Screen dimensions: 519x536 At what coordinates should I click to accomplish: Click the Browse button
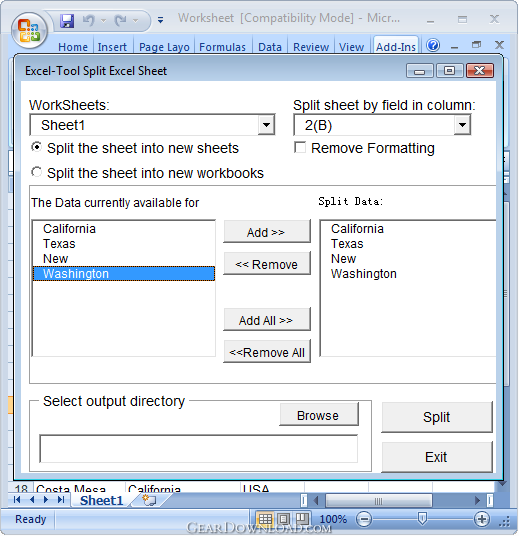[319, 415]
